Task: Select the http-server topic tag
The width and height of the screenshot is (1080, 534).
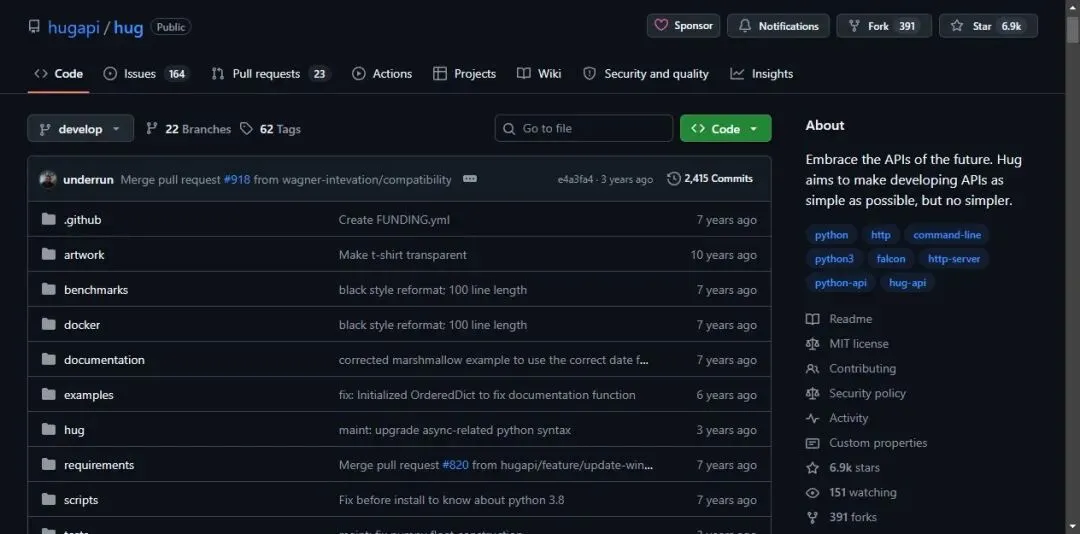Action: tap(954, 259)
